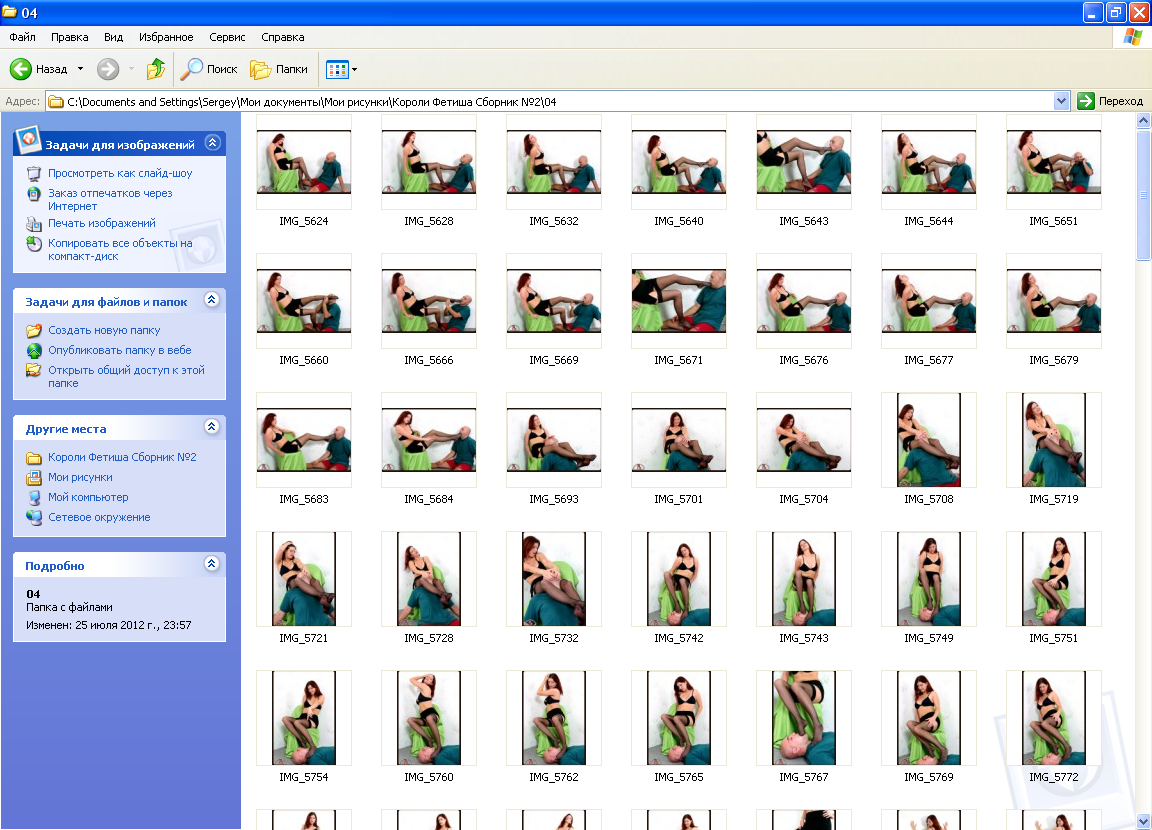The width and height of the screenshot is (1152, 830).
Task: Collapse the Задачи для изображений panel
Action: (212, 142)
